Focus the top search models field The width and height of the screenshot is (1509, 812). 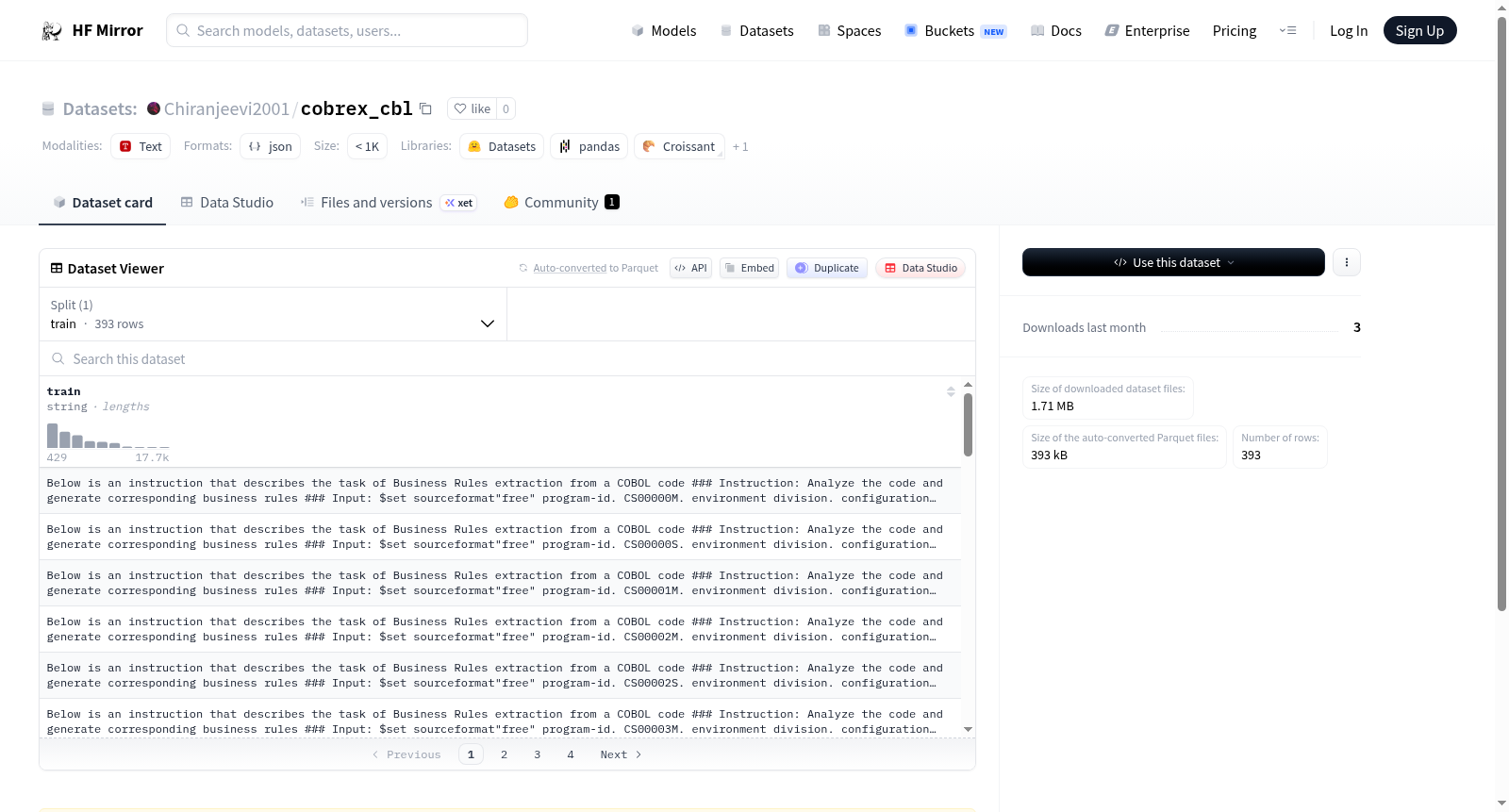pyautogui.click(x=347, y=30)
